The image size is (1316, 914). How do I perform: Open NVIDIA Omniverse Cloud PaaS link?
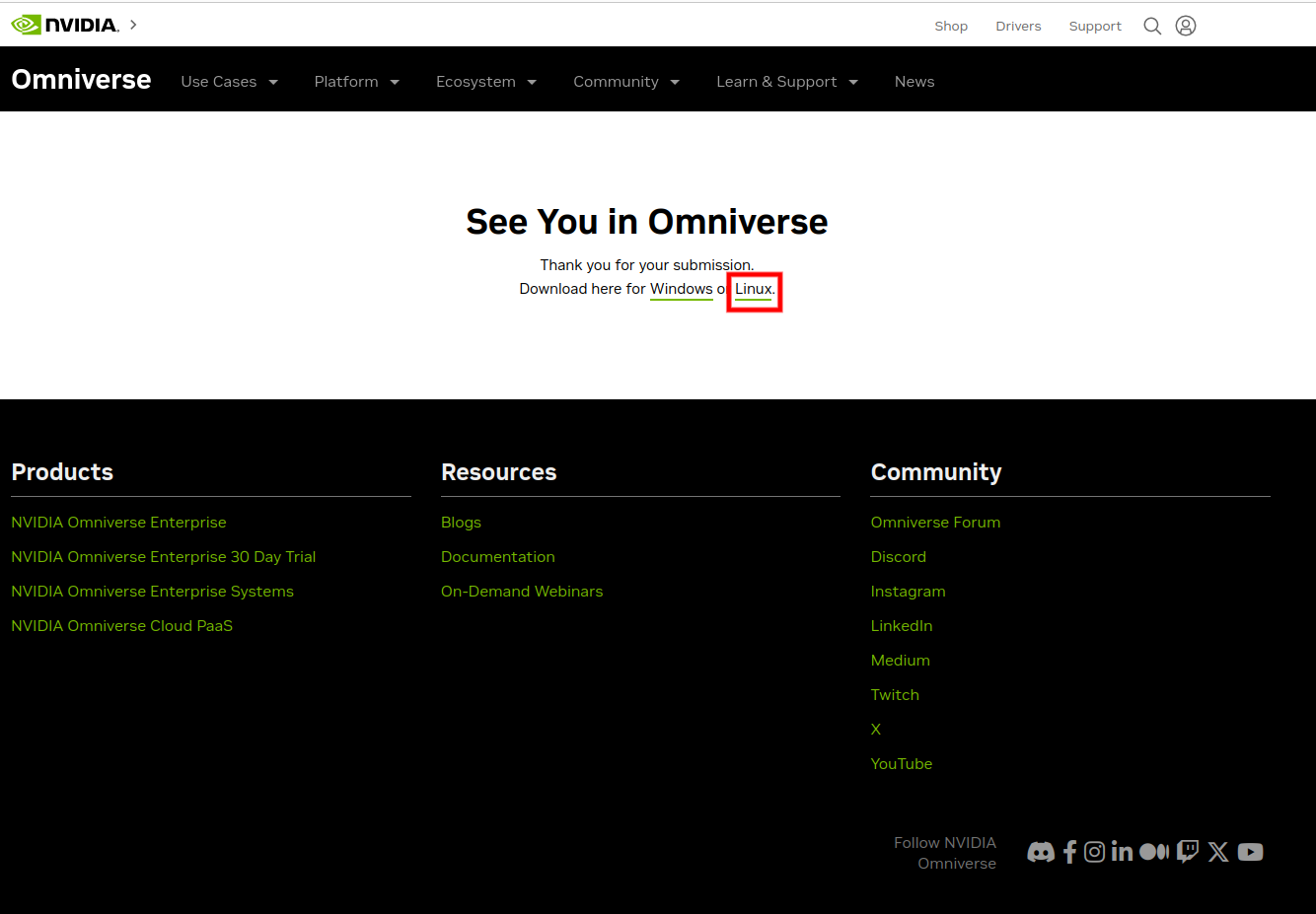[122, 626]
